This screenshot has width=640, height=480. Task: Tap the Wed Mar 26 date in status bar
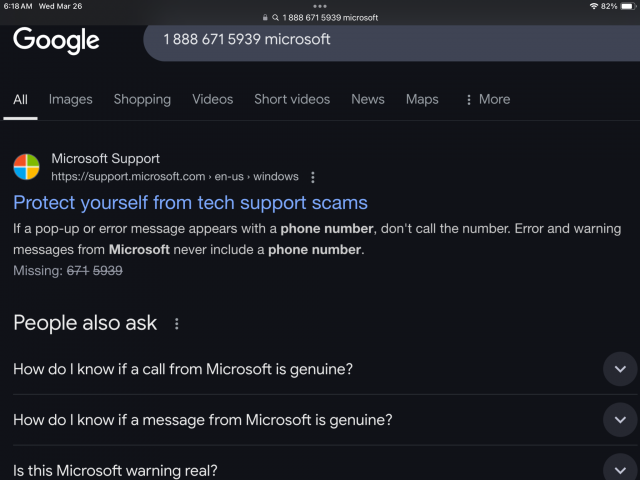[60, 6]
